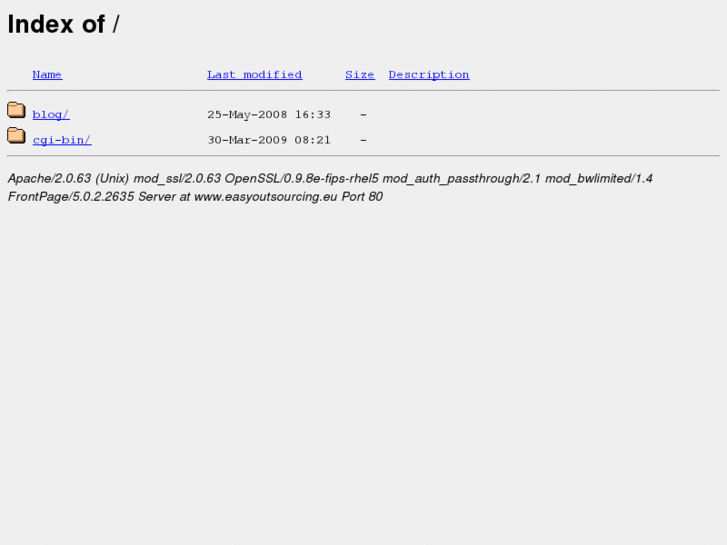The height and width of the screenshot is (545, 727).
Task: Click the mod_bwlimited/1.4 text in signature
Action: tap(599, 179)
